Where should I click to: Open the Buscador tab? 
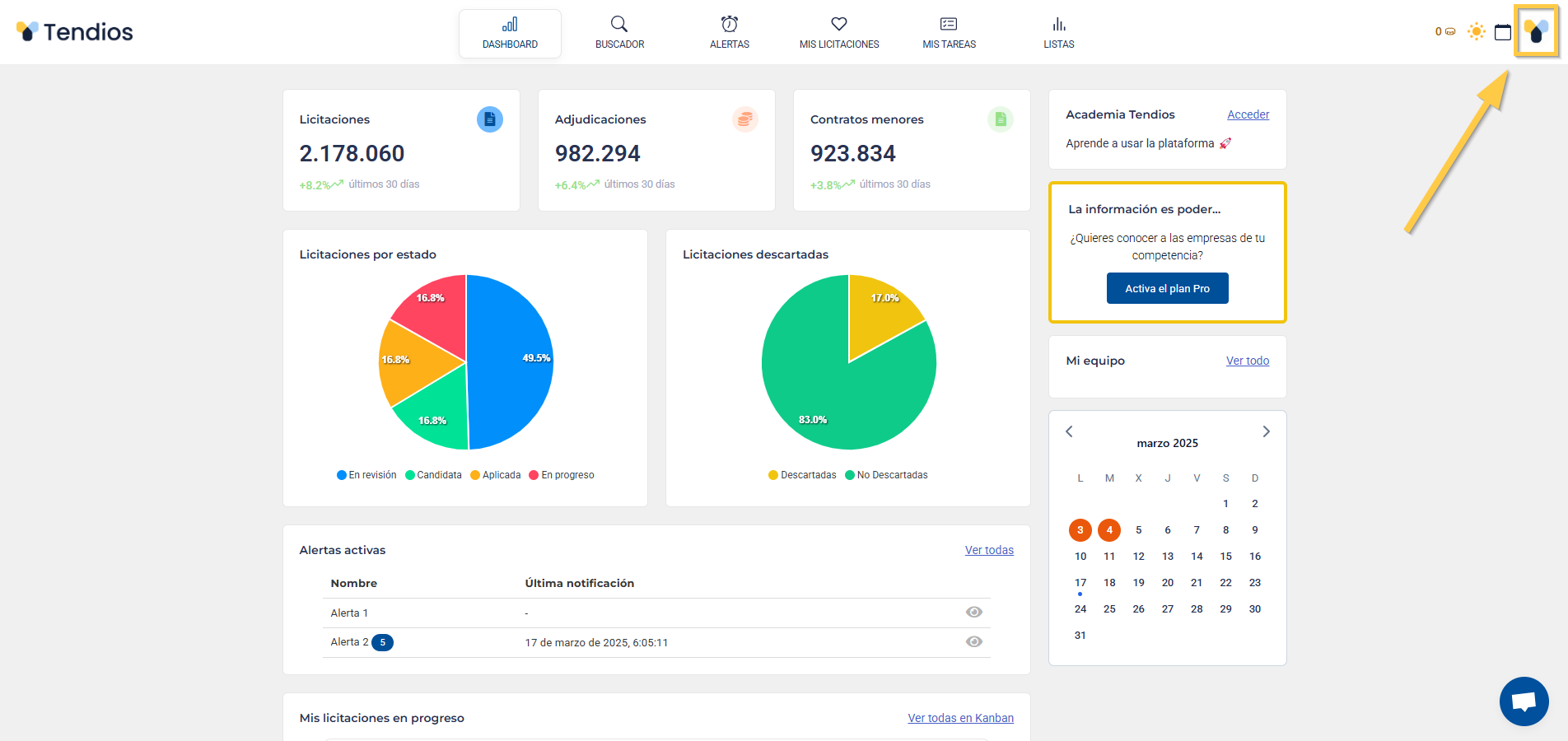point(619,33)
